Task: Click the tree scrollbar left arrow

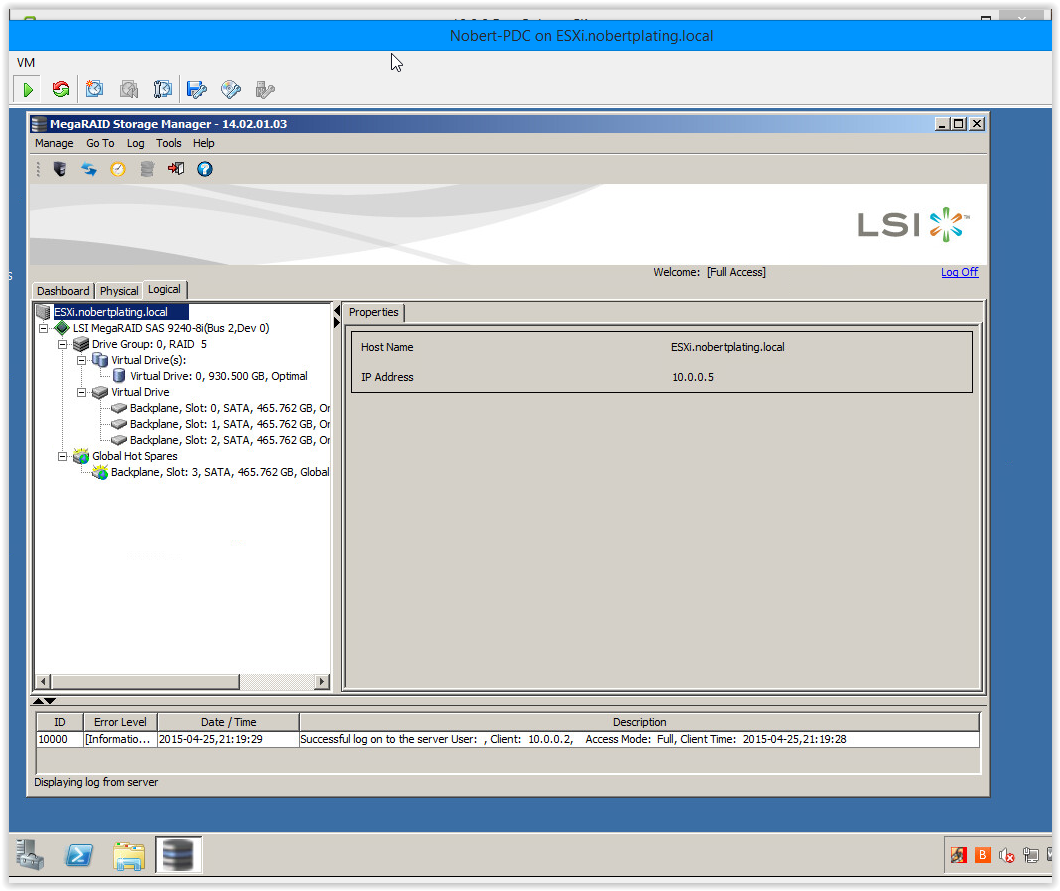Action: [43, 681]
